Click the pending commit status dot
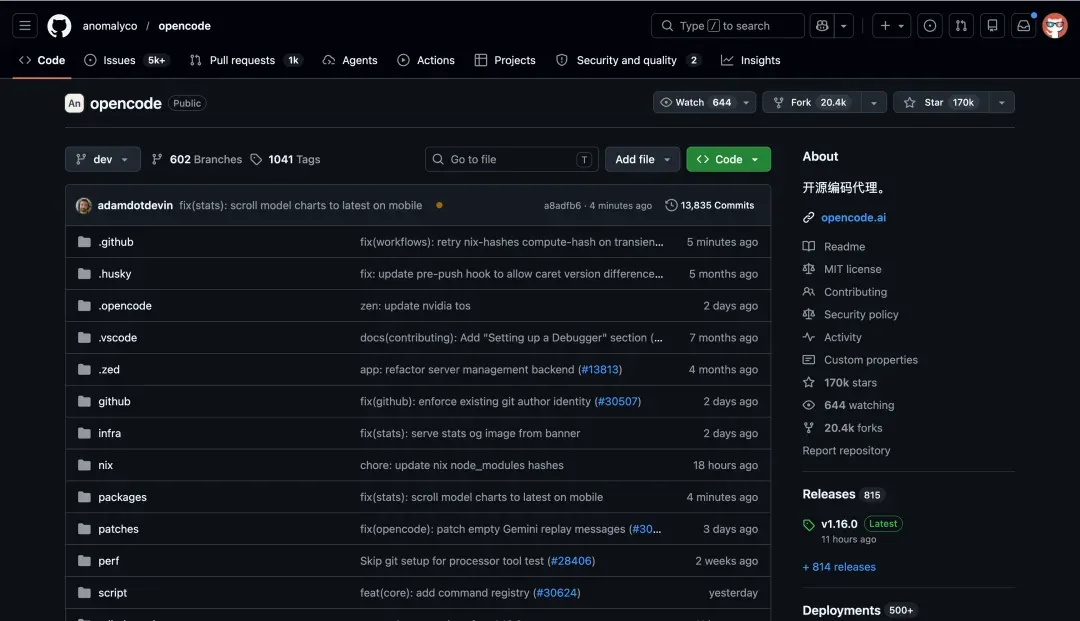This screenshot has width=1080, height=621. coord(439,205)
